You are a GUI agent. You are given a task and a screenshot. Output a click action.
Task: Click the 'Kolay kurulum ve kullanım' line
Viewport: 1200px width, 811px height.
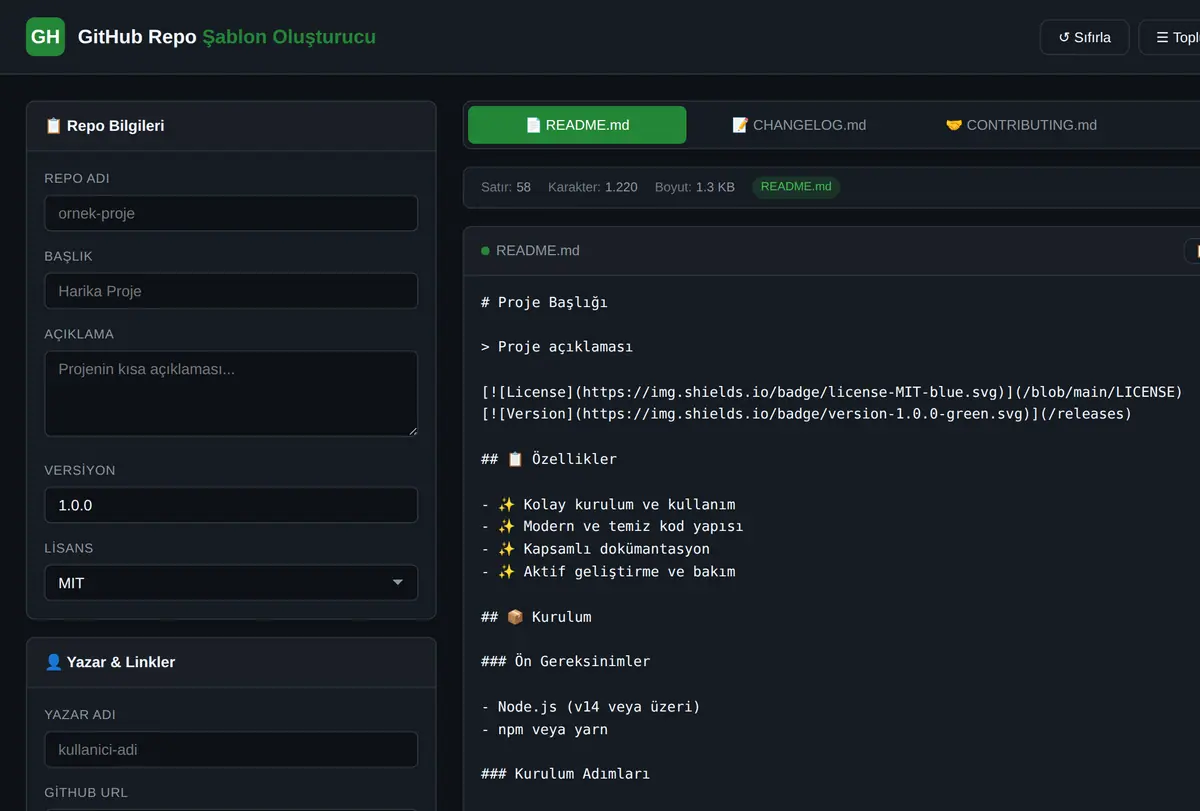(608, 504)
